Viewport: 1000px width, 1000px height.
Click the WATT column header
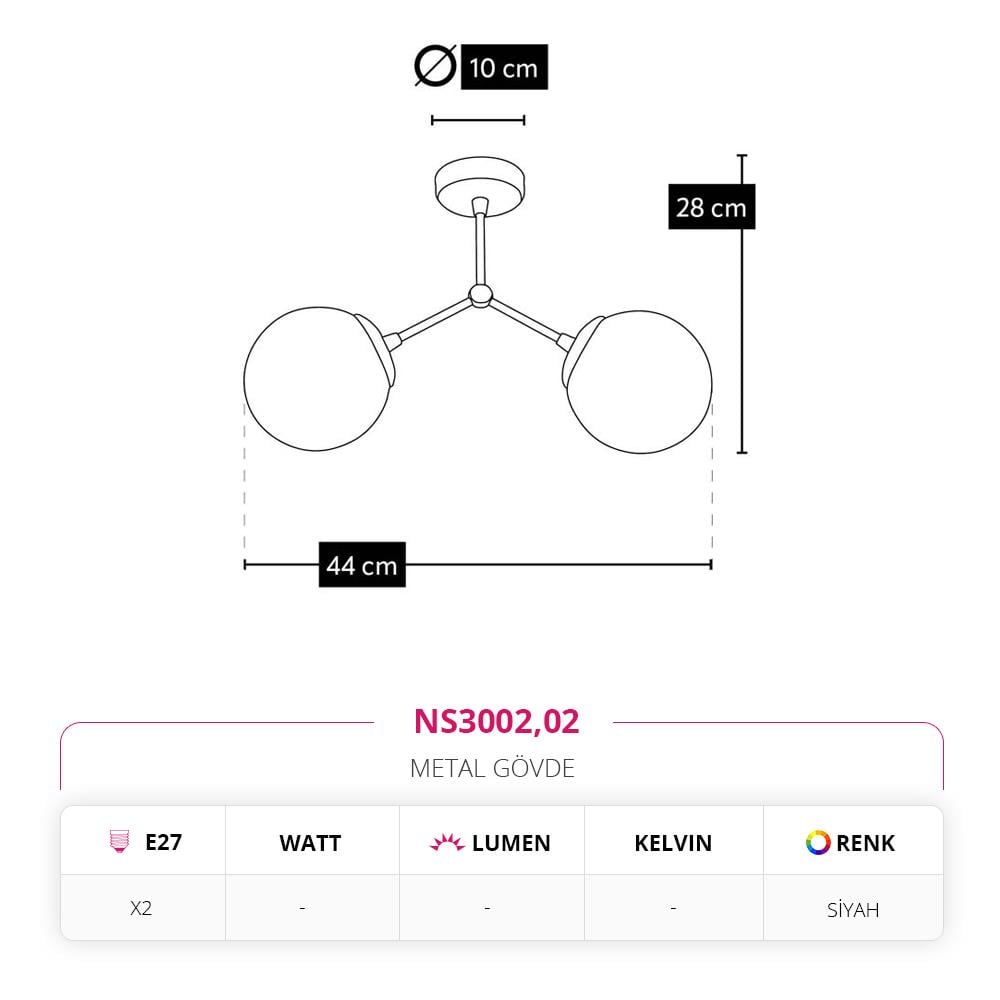311,843
